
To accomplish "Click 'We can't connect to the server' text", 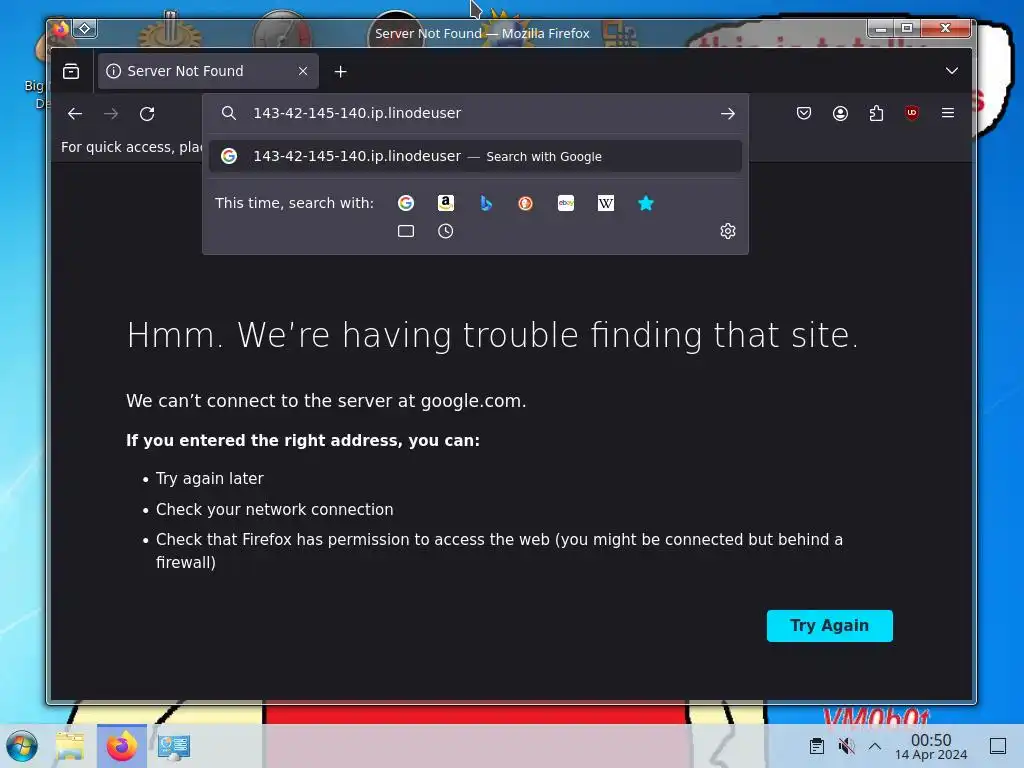I will click(x=326, y=401).
